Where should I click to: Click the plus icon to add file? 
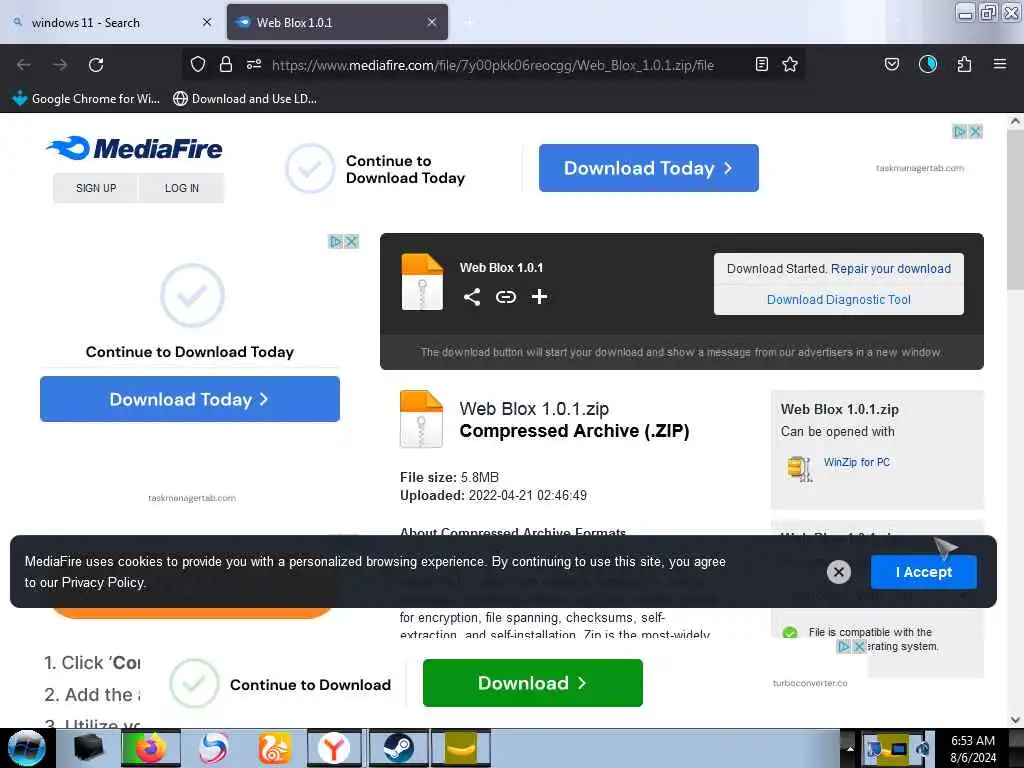pos(539,297)
